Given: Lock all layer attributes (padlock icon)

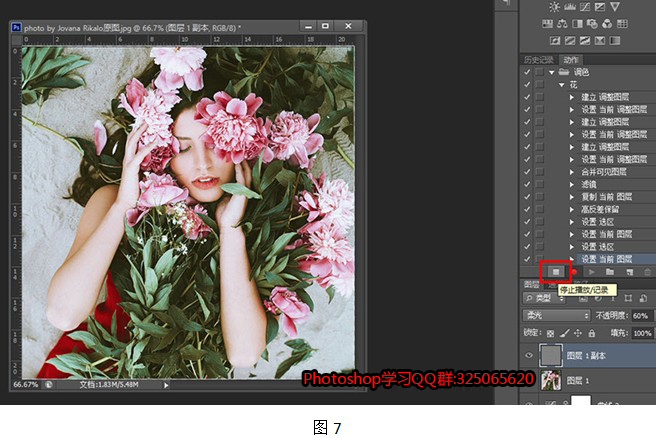Looking at the screenshot, I should click(592, 333).
